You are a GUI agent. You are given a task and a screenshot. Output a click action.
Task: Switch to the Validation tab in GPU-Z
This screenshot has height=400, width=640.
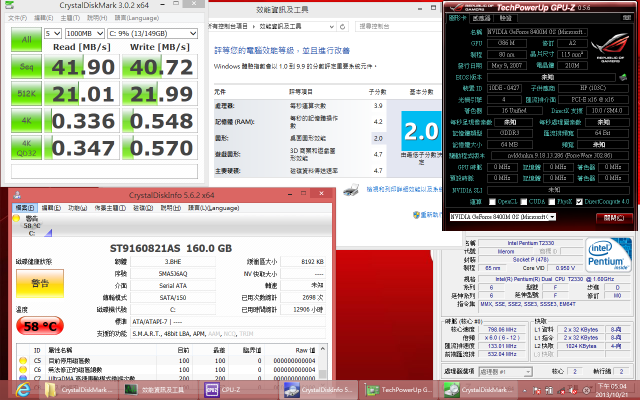pos(505,18)
